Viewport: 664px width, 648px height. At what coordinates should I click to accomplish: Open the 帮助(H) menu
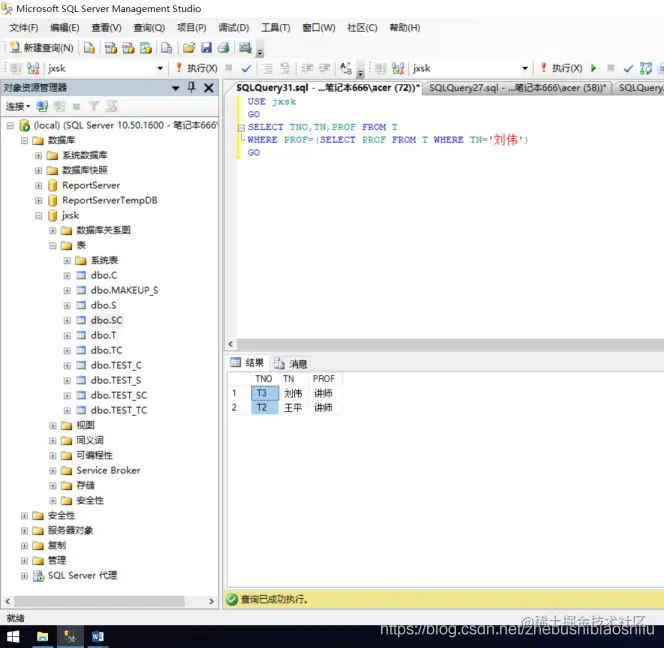click(x=405, y=28)
